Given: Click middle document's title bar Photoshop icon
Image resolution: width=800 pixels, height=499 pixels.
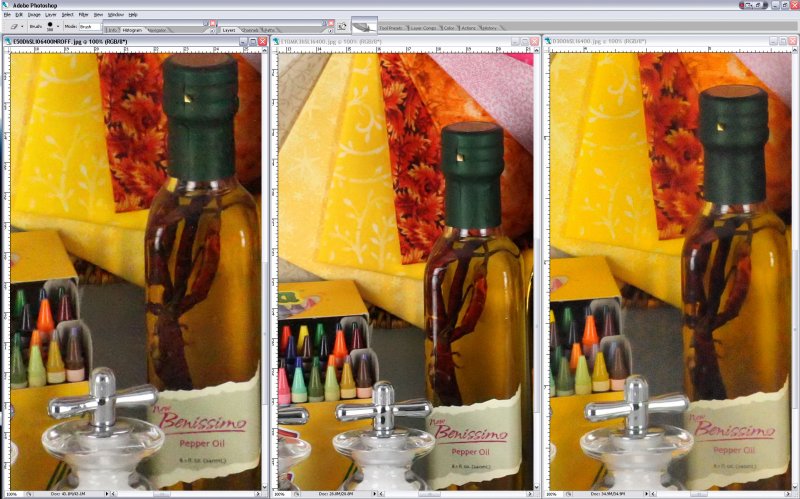Looking at the screenshot, I should pos(276,41).
